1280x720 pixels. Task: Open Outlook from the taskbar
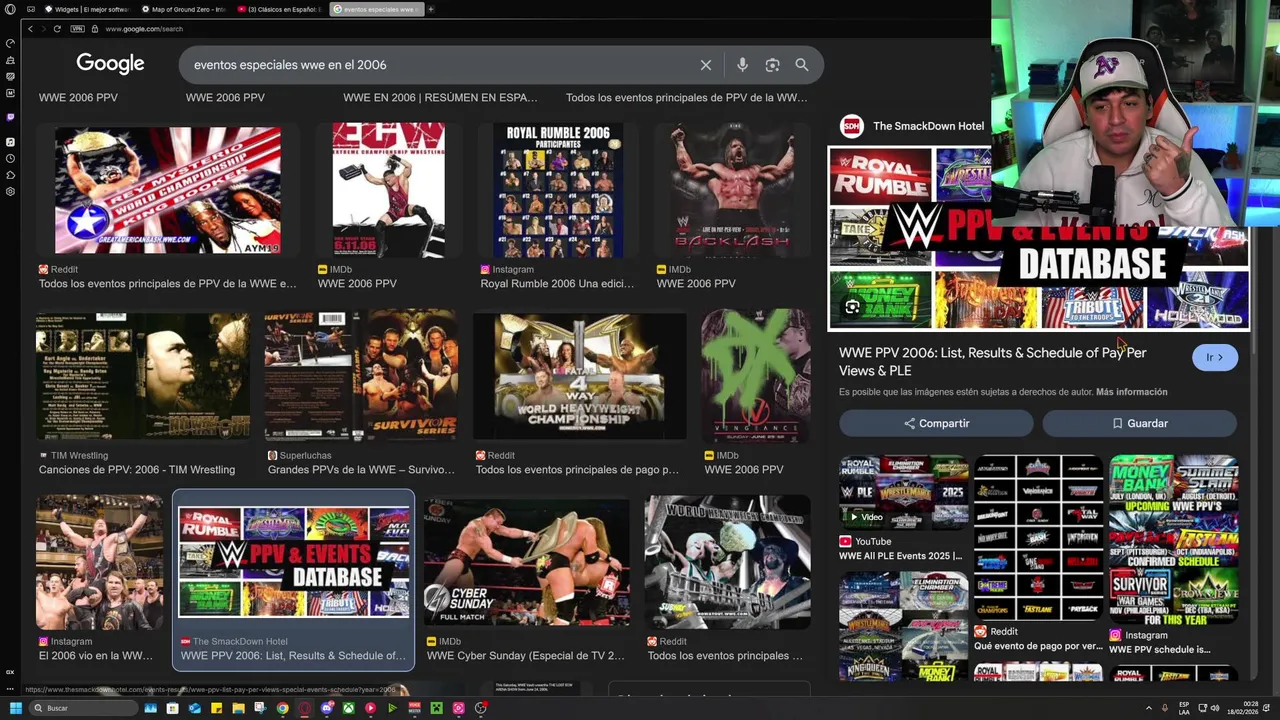click(194, 708)
